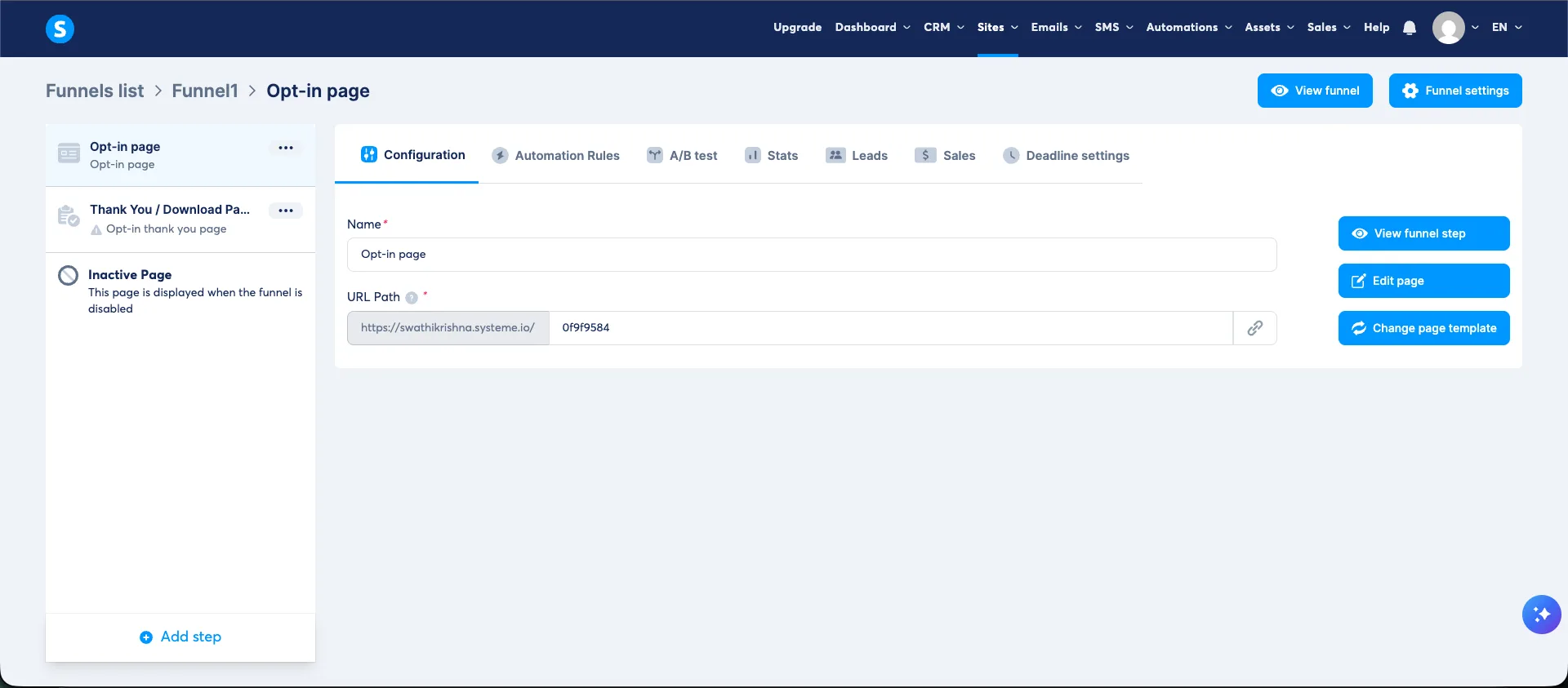Open Funnel settings button

tap(1455, 91)
